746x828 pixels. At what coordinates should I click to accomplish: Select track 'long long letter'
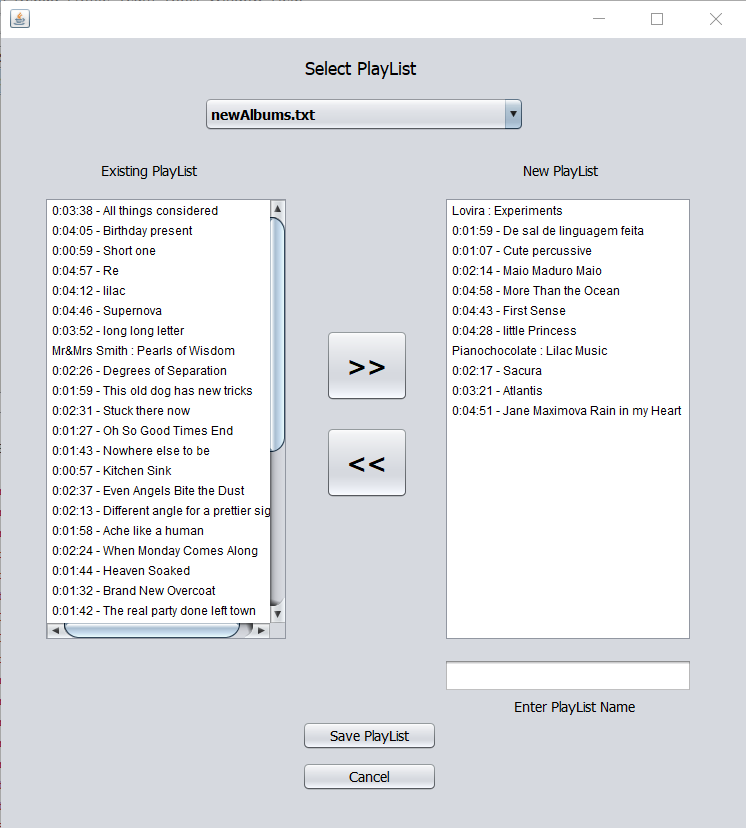pos(158,331)
